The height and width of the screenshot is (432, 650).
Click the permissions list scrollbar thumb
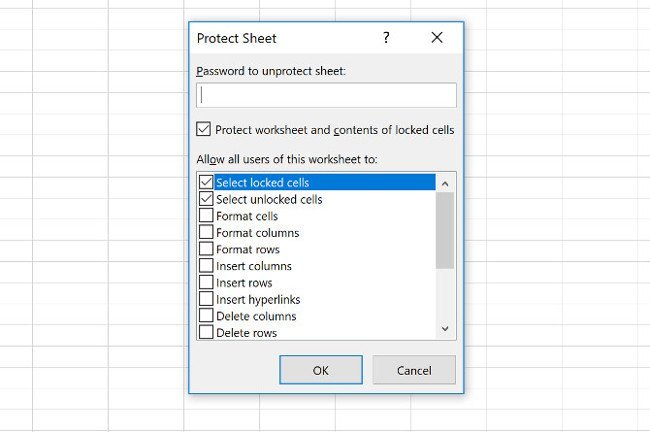point(445,229)
